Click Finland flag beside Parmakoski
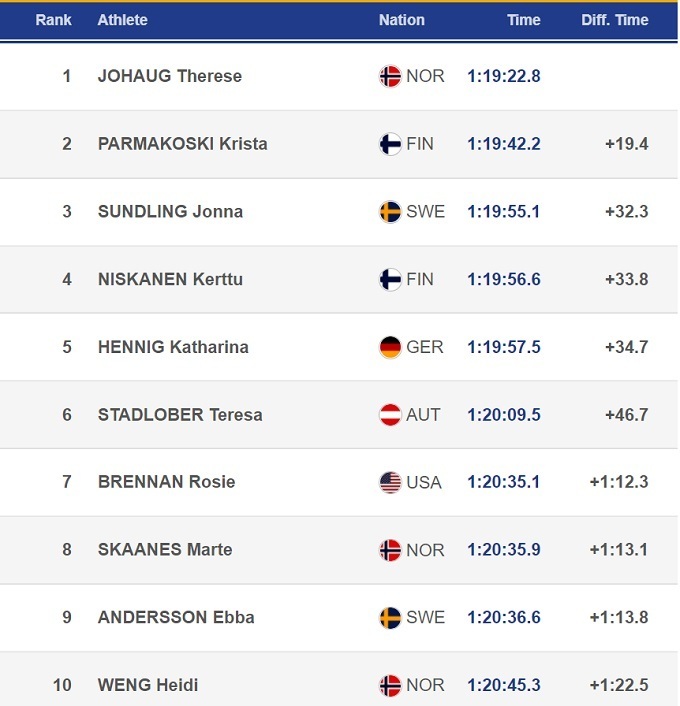This screenshot has width=680, height=706. click(x=390, y=144)
